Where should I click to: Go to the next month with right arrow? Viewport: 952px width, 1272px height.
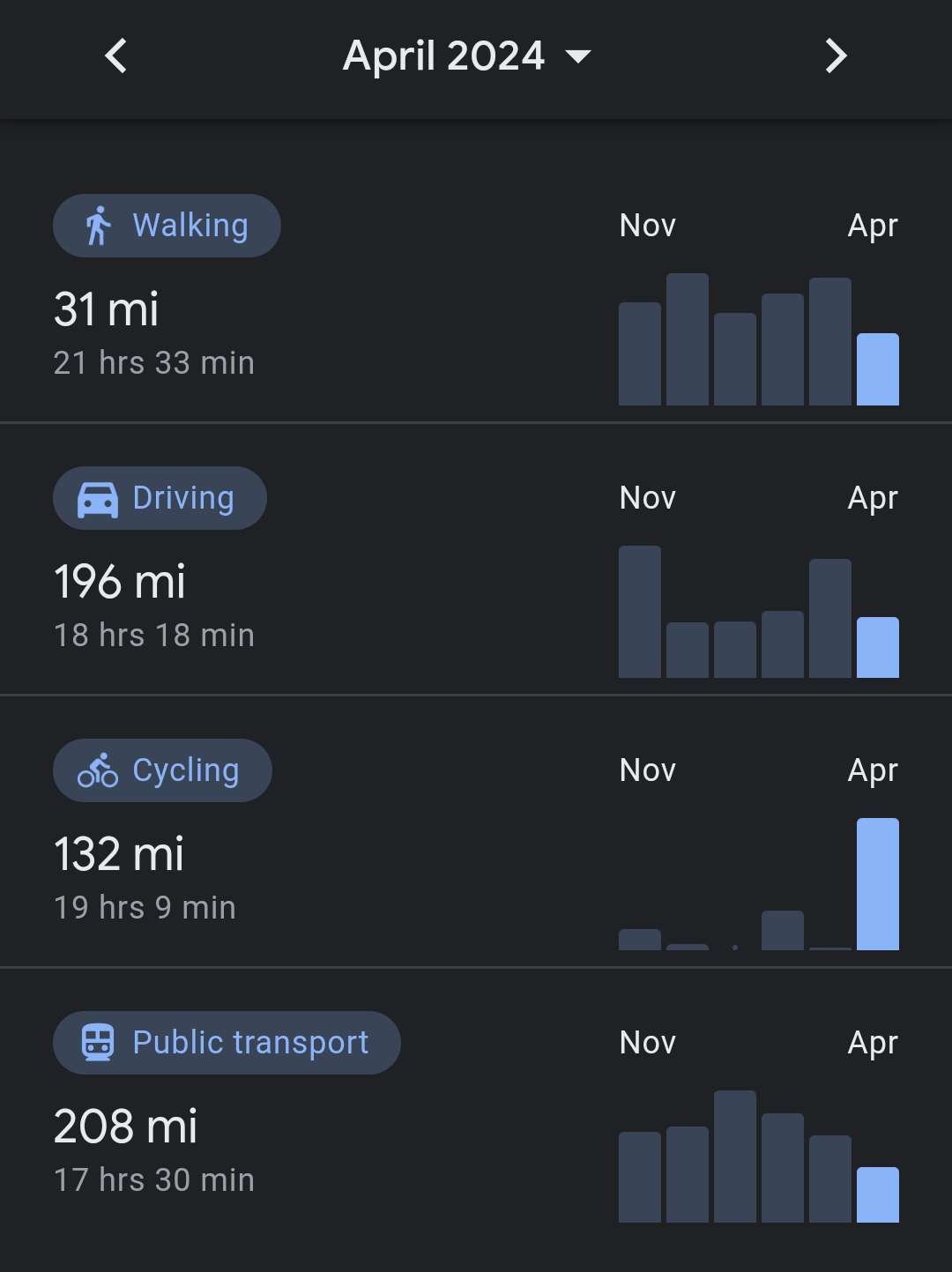pyautogui.click(x=836, y=56)
